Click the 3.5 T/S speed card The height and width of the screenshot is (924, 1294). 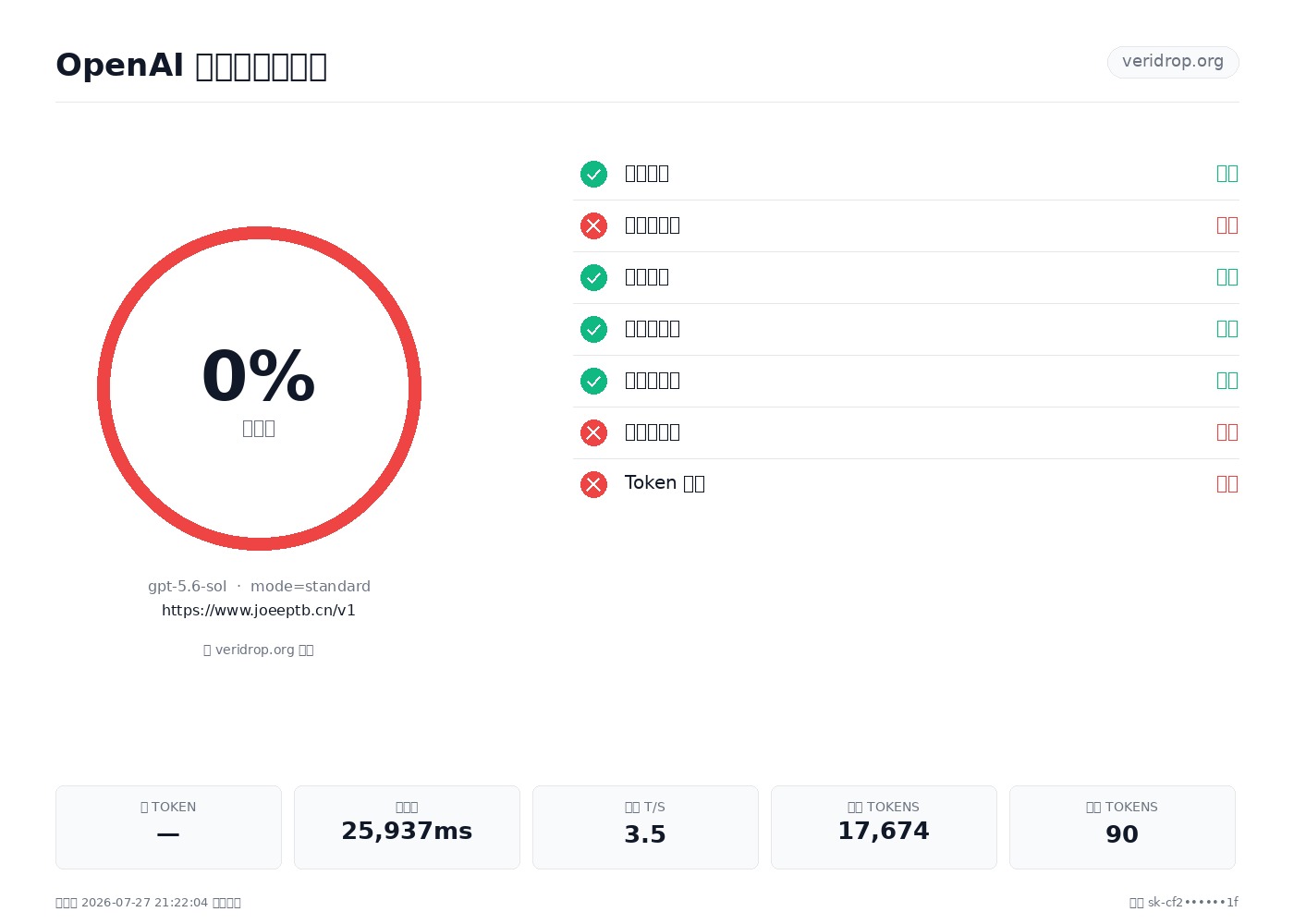(x=645, y=827)
